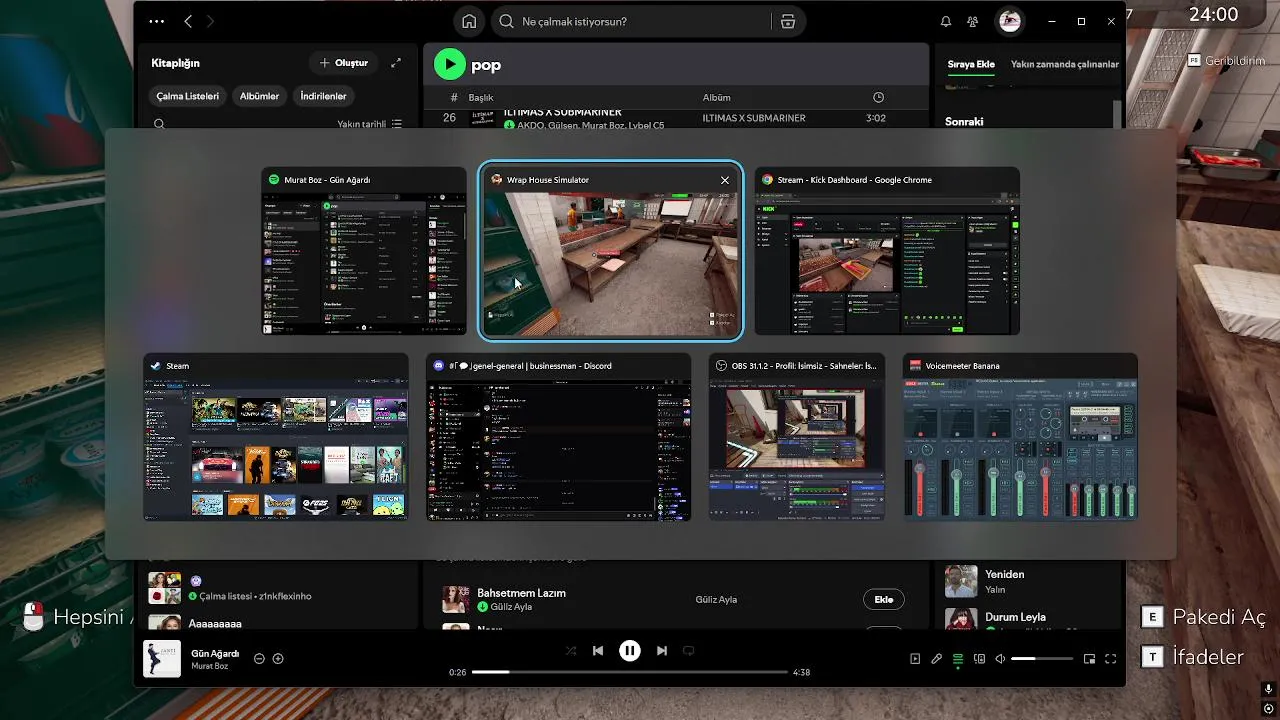Toggle lyrics microphone icon
Image resolution: width=1280 pixels, height=720 pixels.
(x=937, y=659)
